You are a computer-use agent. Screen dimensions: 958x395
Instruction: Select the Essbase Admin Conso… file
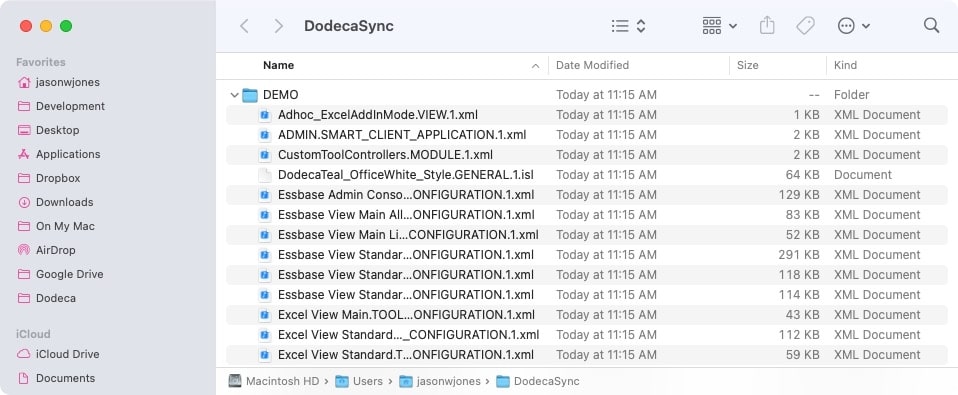click(406, 195)
